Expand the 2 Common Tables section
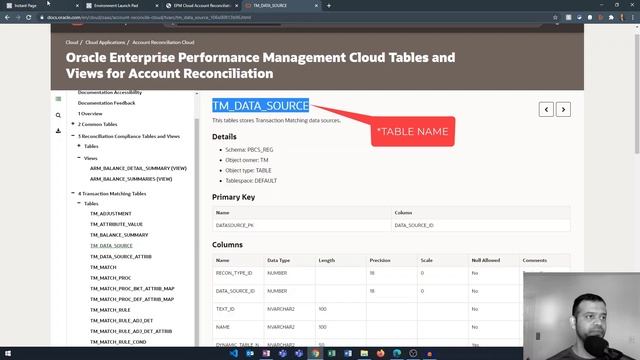This screenshot has height=360, width=640. (x=73, y=124)
